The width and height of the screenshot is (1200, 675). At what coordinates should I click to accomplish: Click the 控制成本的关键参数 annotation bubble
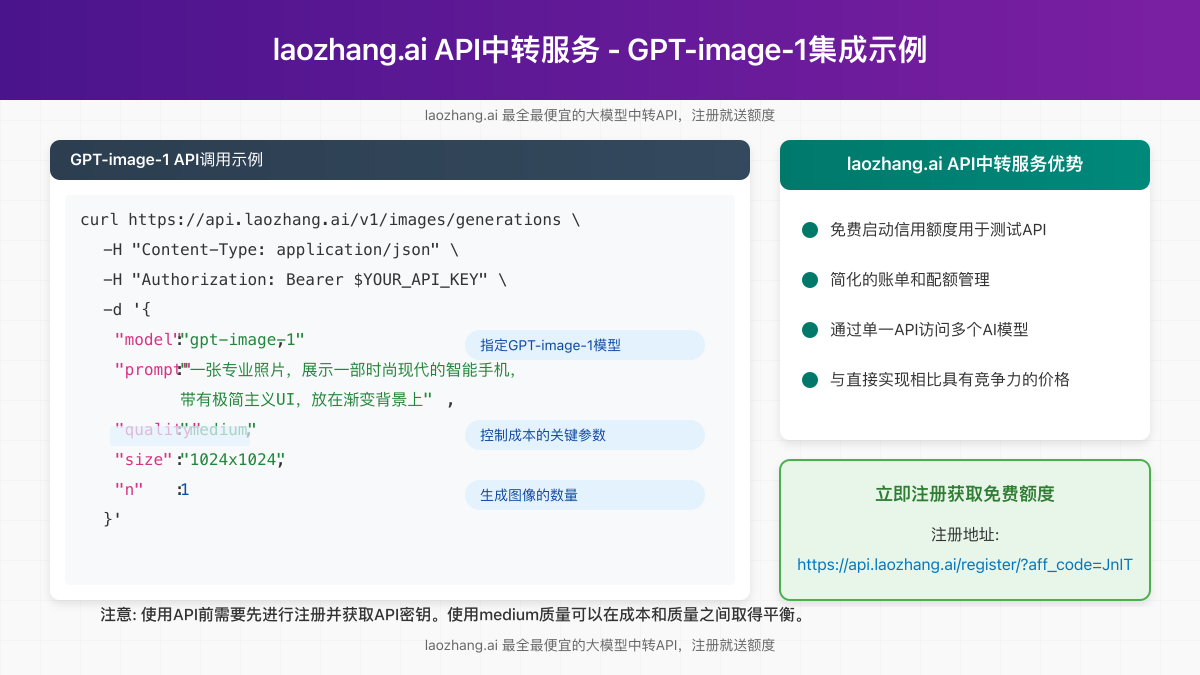pos(585,435)
